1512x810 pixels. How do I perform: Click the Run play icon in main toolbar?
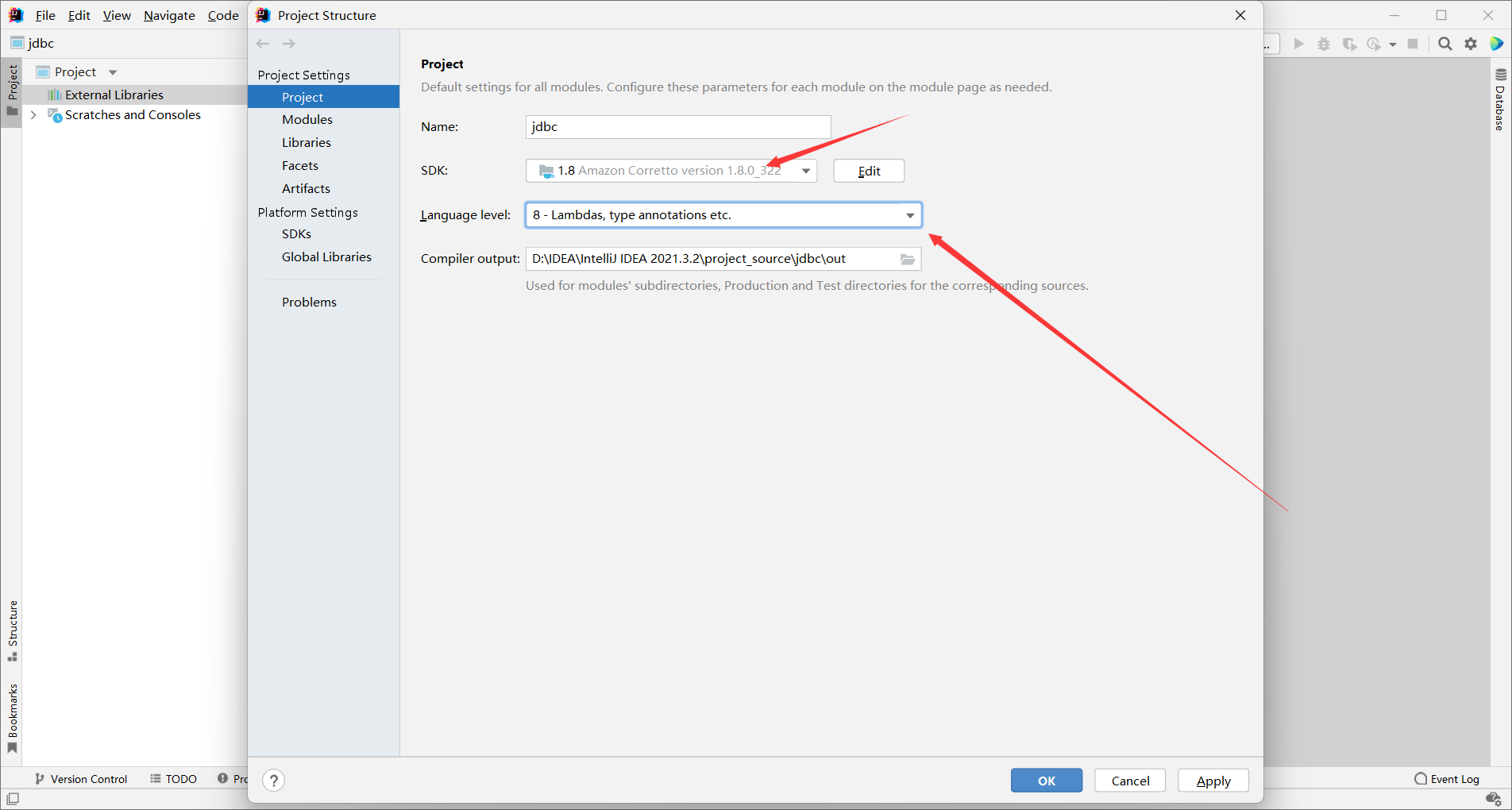click(1299, 44)
